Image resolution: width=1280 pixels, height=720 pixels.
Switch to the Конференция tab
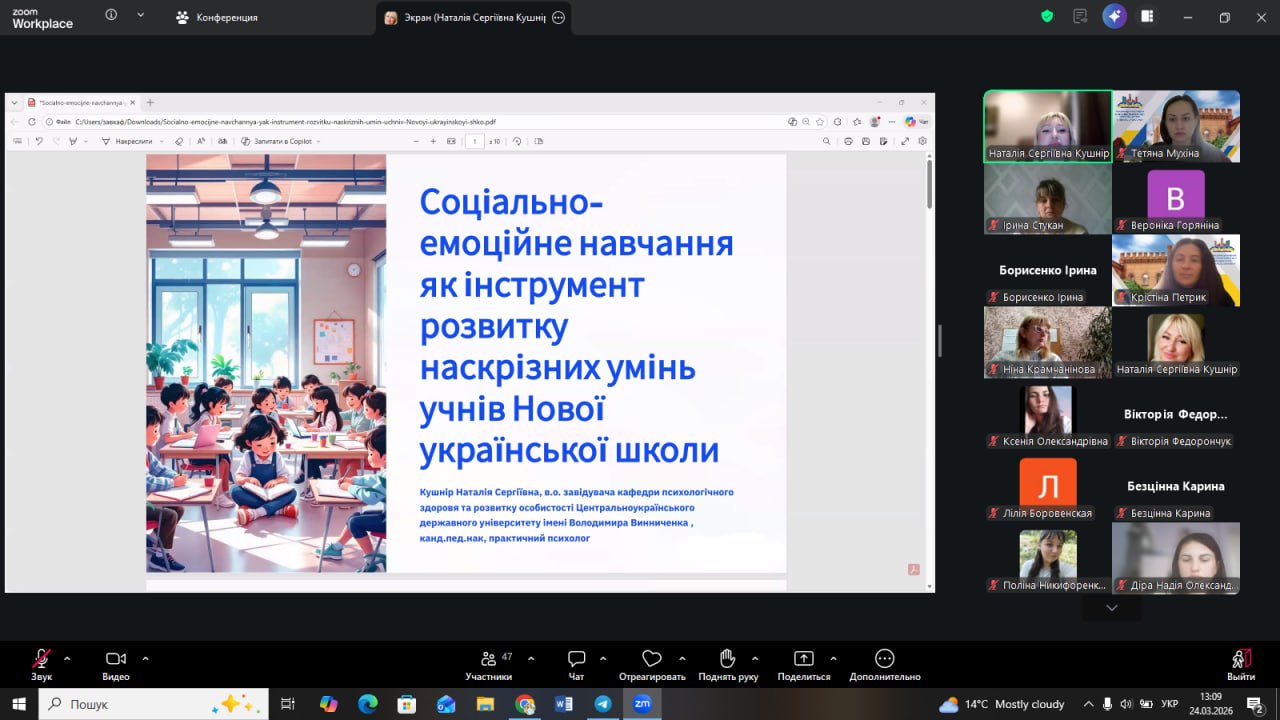click(217, 17)
